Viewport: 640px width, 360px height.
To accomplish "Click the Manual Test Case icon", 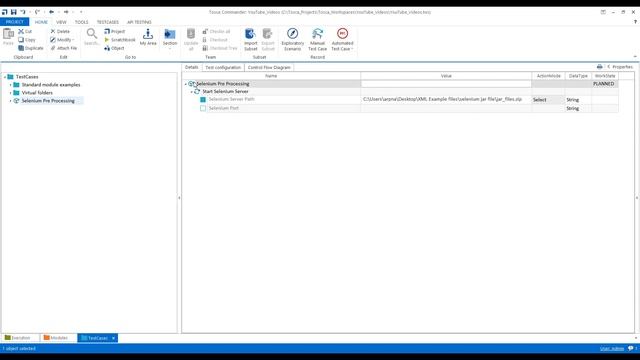I will click(x=318, y=33).
